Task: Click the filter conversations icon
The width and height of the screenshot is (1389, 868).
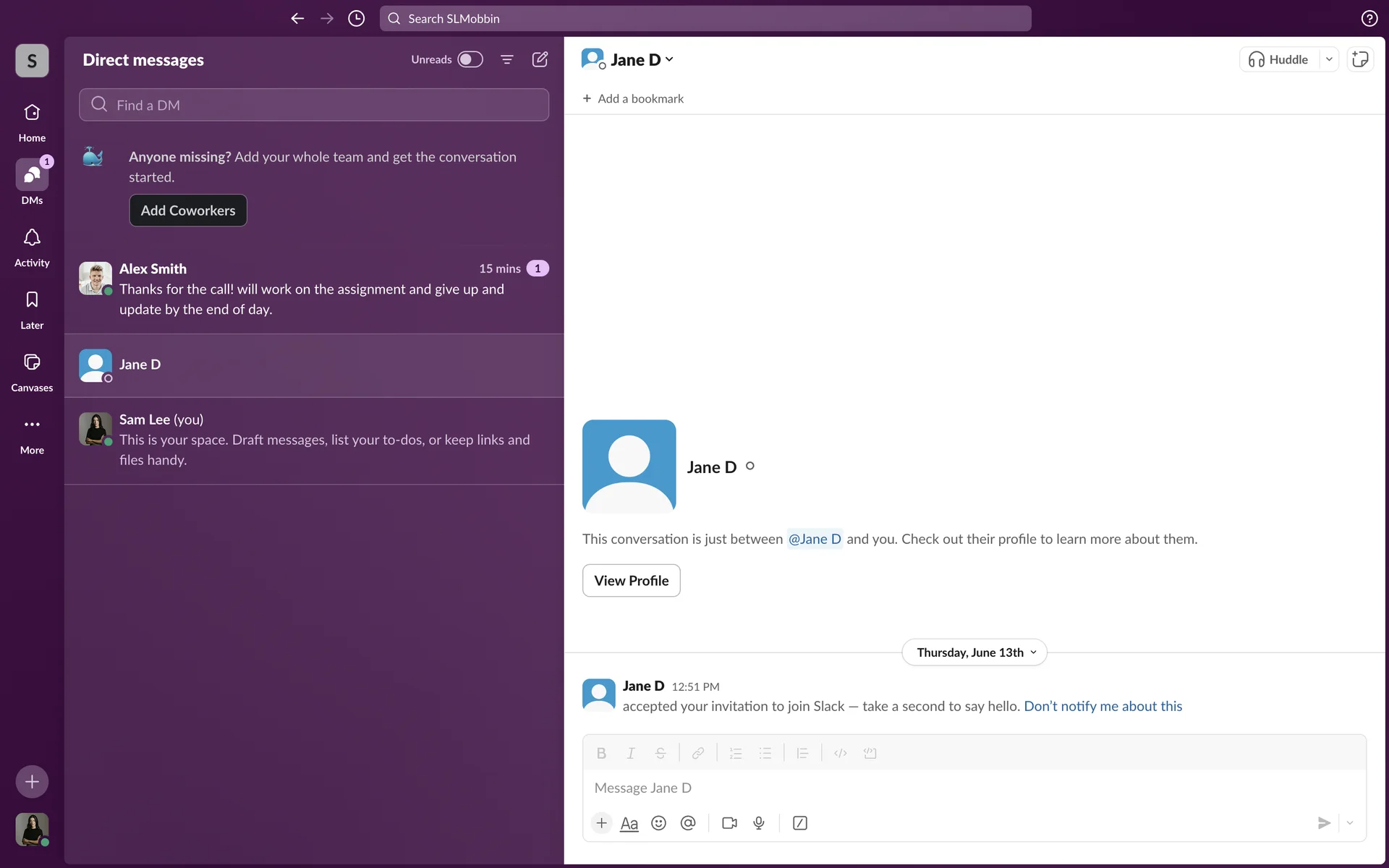Action: [507, 59]
